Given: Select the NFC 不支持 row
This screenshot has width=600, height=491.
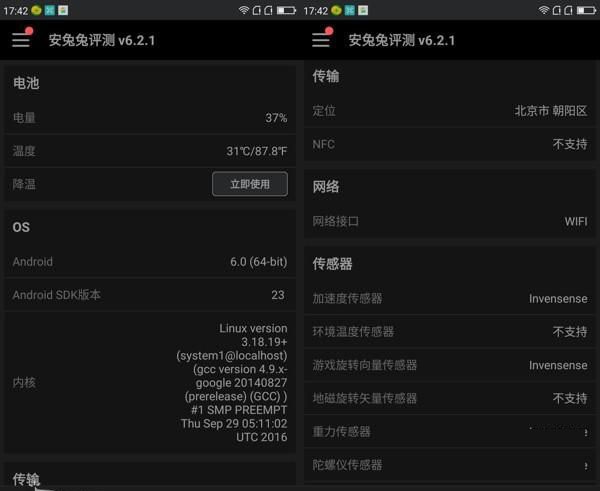Looking at the screenshot, I should (450, 144).
